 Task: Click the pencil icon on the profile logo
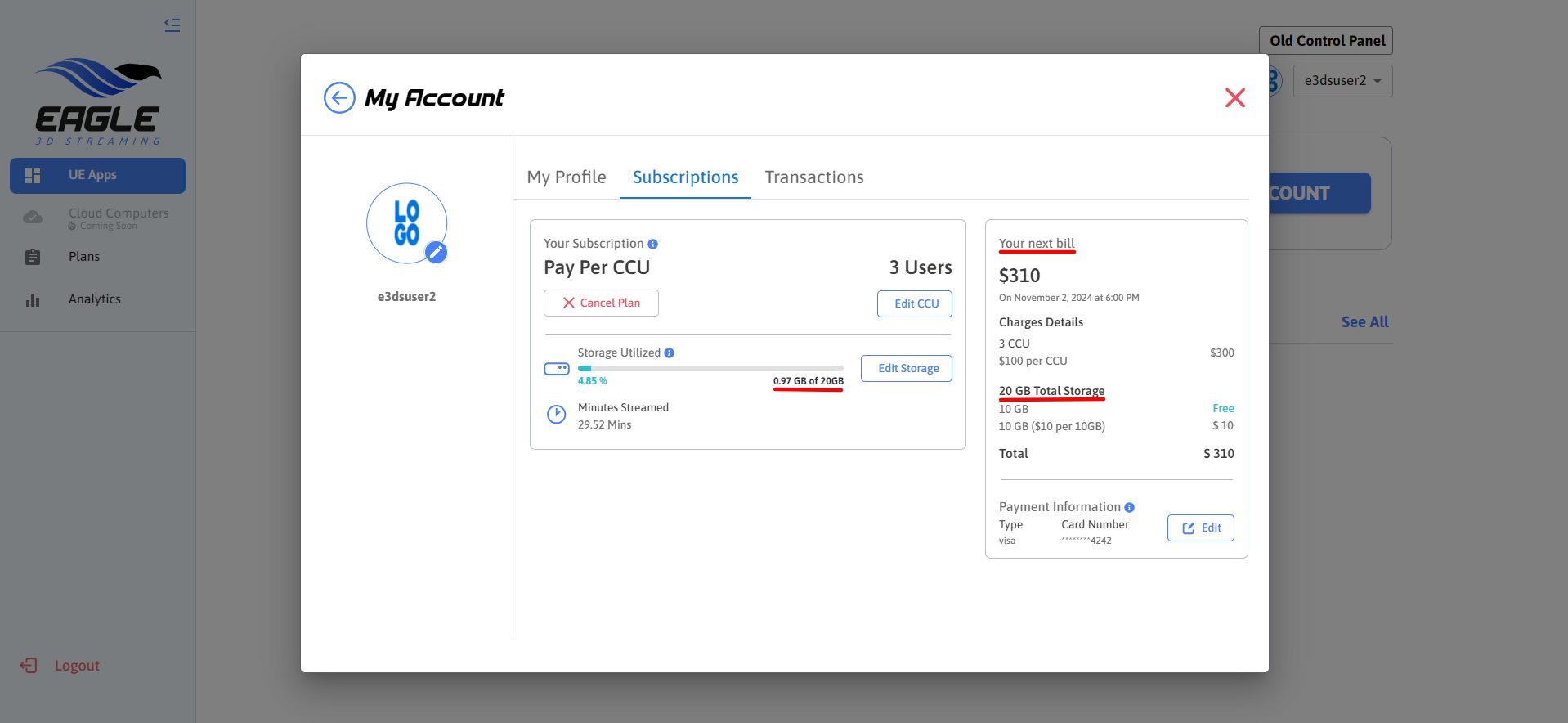point(437,253)
